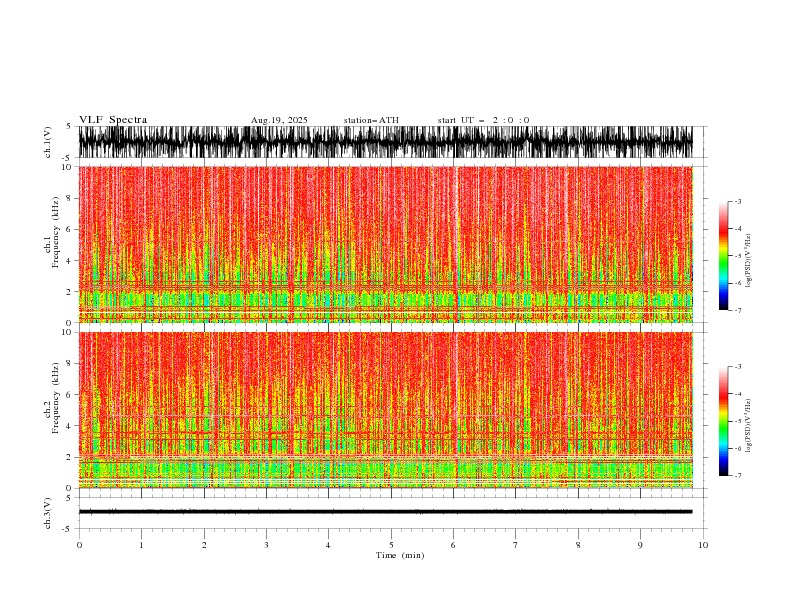Click '-7' label on ch.1 color bar
This screenshot has width=792, height=612.
point(738,310)
